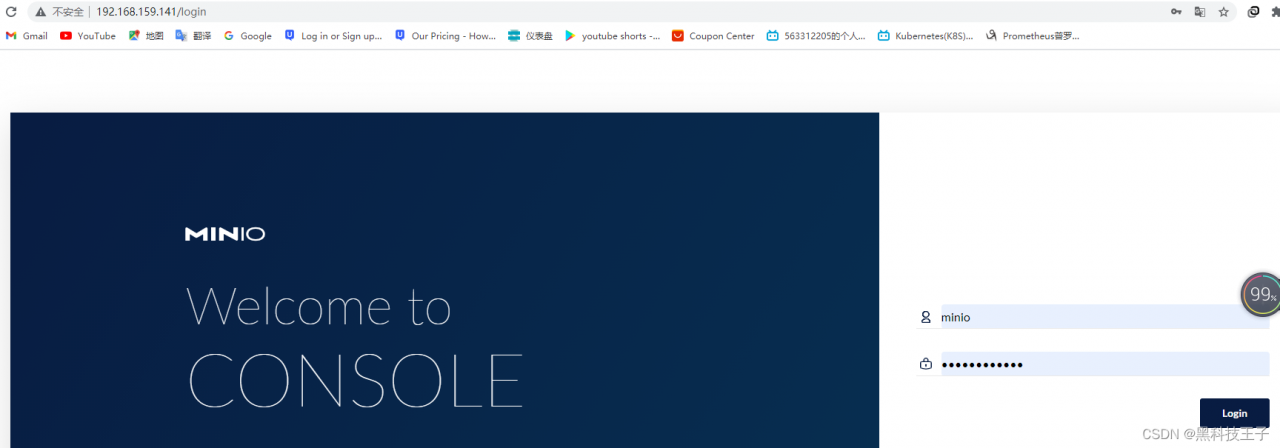Click the translate page icon in address bar
This screenshot has width=1280, height=448.
pyautogui.click(x=1200, y=12)
